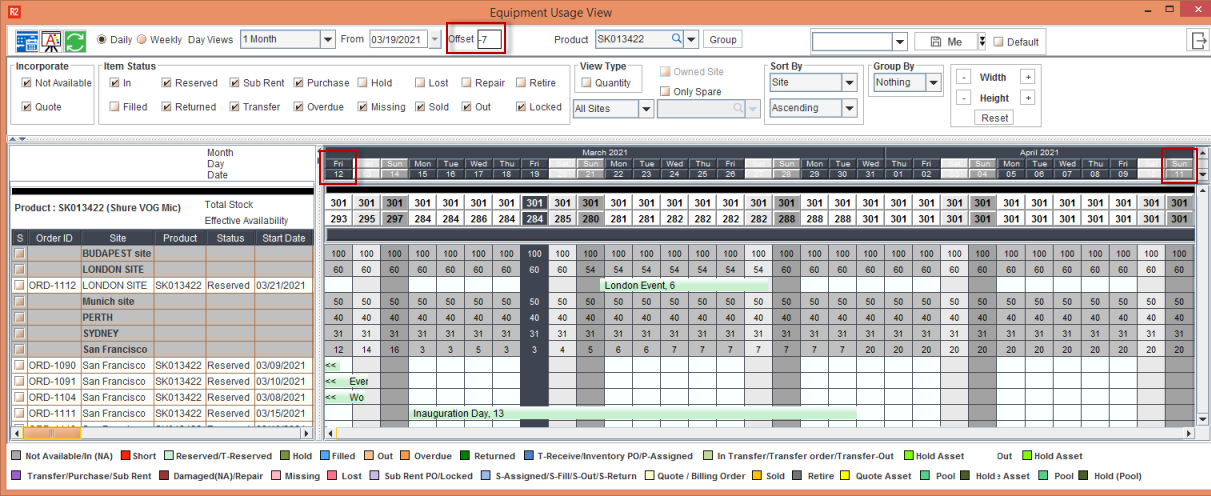
Task: Open the Day Views 1 Month dropdown
Action: click(328, 40)
